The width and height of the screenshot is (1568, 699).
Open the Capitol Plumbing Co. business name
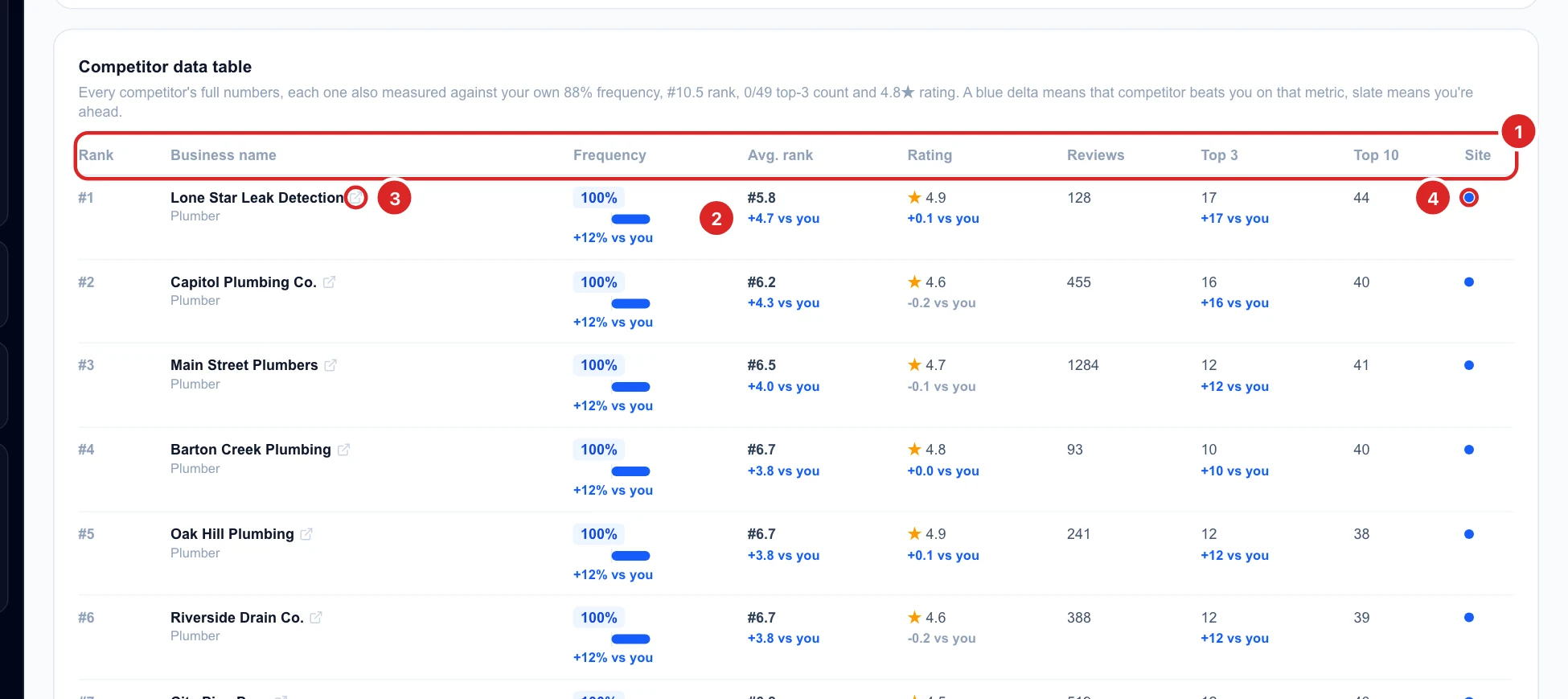click(x=243, y=282)
